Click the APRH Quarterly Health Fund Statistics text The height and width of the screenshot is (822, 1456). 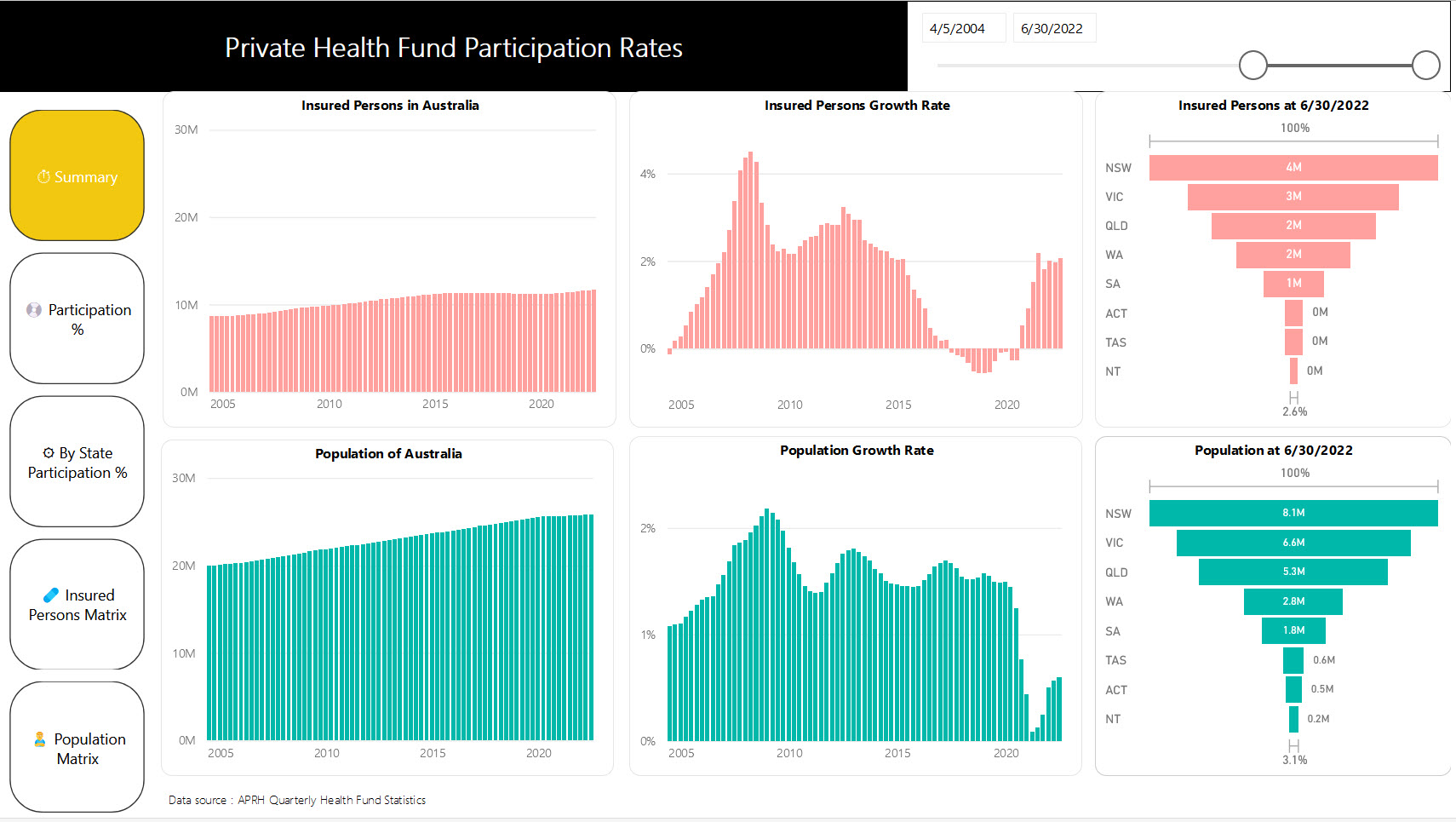click(331, 800)
